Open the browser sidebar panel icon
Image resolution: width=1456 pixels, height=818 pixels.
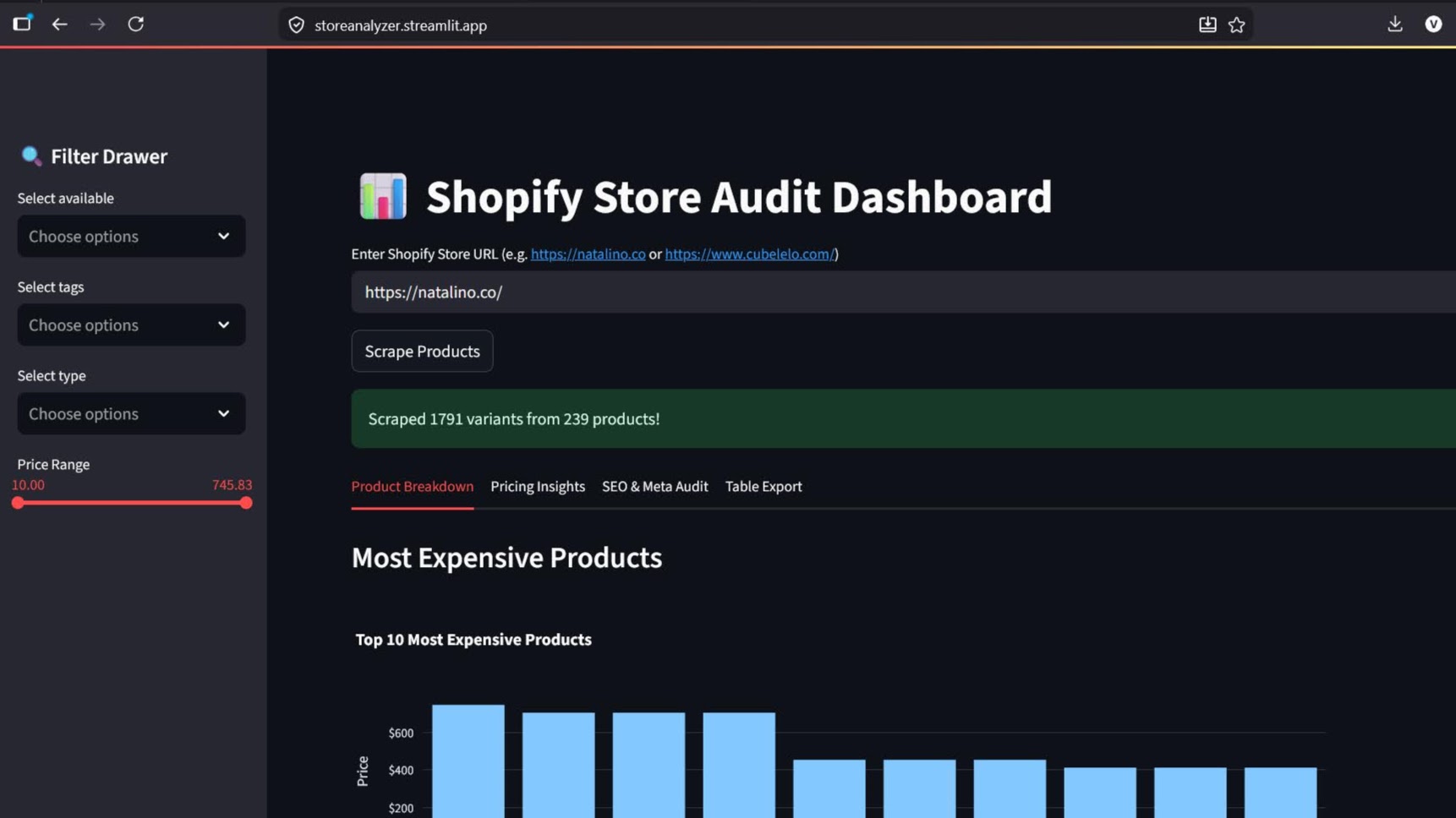point(22,23)
